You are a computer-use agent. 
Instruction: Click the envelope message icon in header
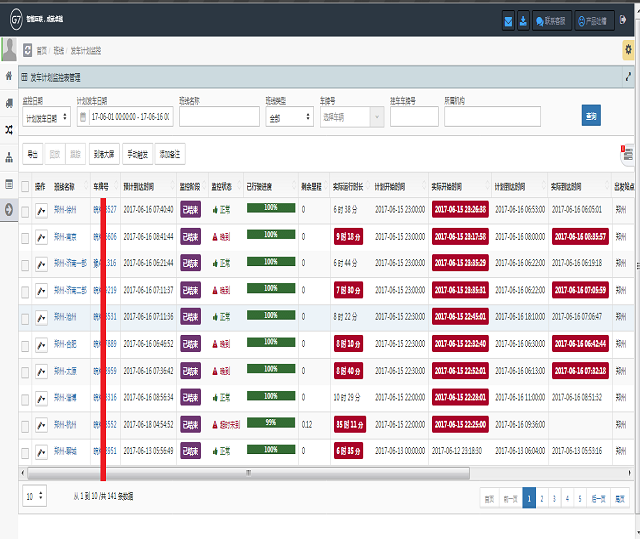509,20
